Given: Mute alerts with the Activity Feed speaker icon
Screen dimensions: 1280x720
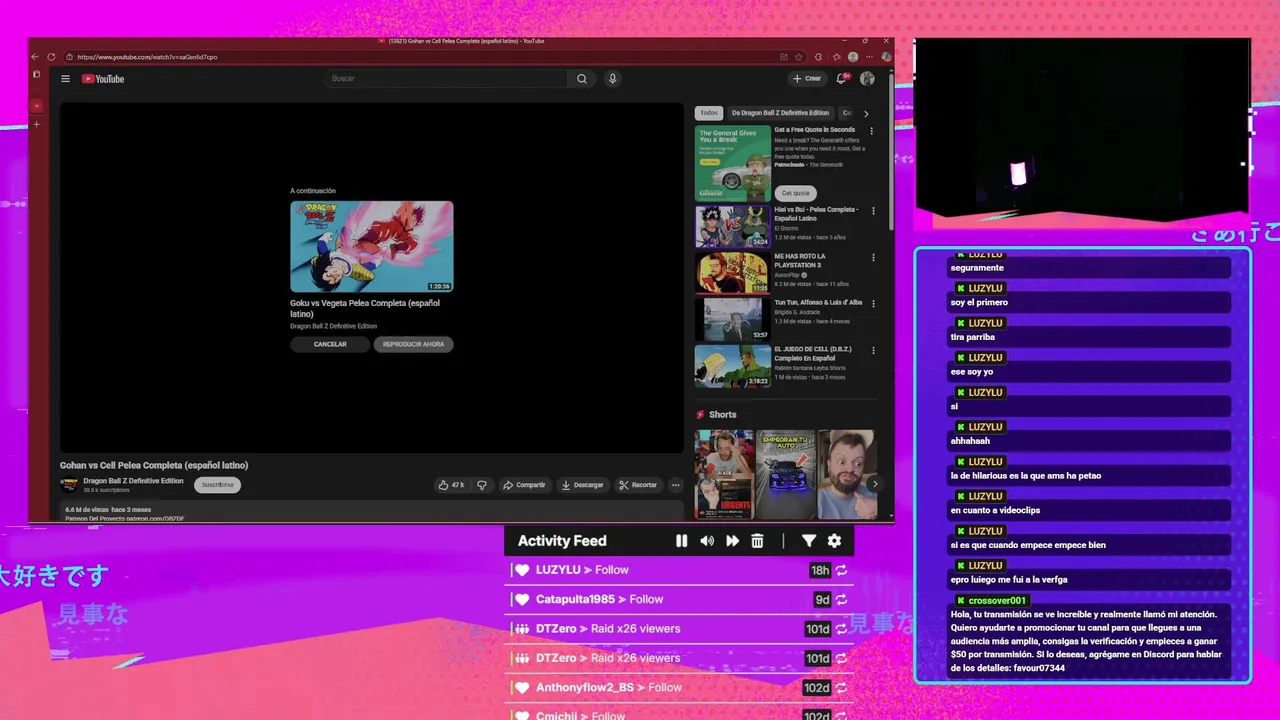Looking at the screenshot, I should [707, 541].
